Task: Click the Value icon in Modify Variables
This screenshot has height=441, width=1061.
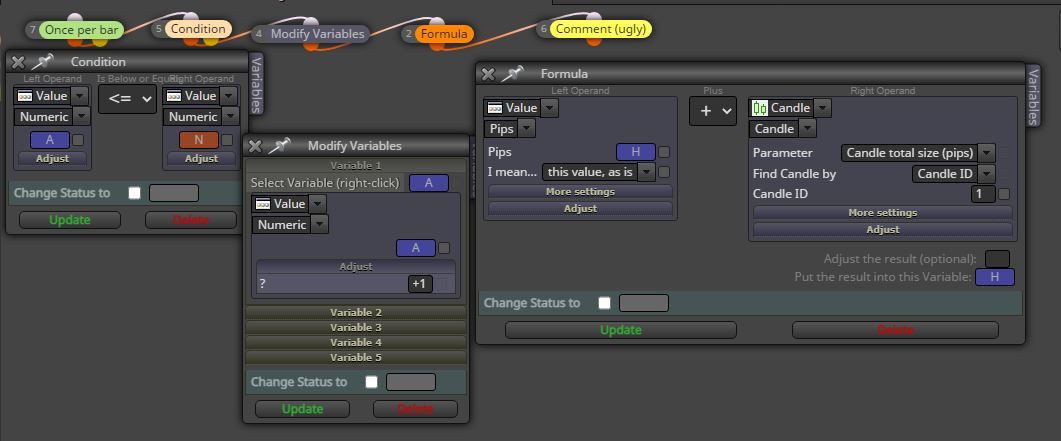Action: 263,204
